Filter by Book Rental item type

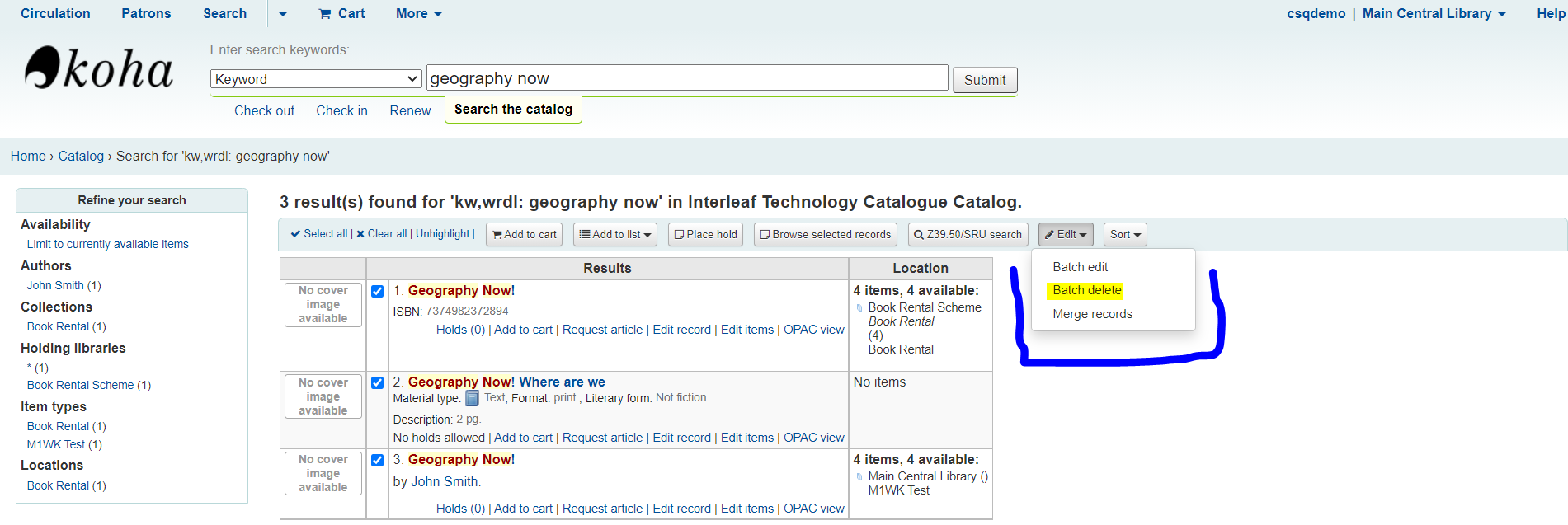[x=58, y=426]
